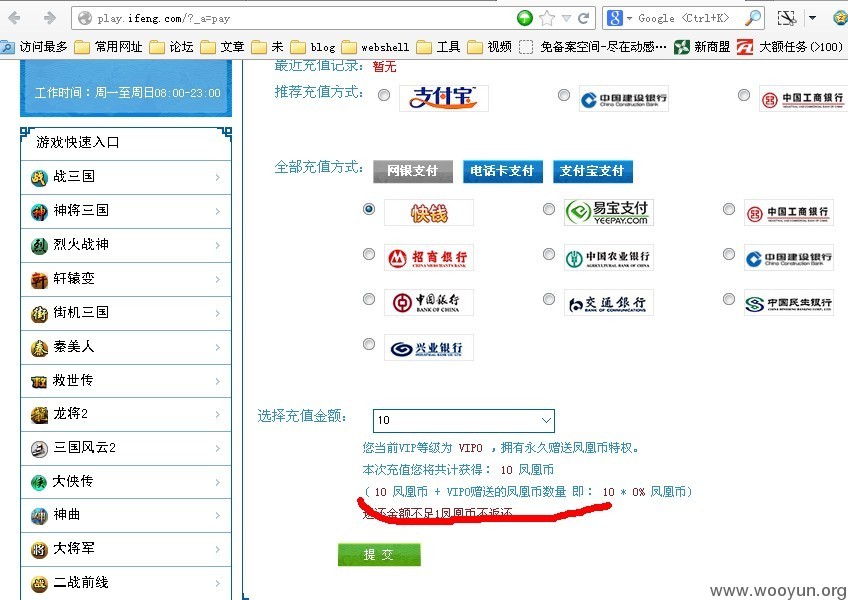848x600 pixels.
Task: Click the 游戏快速入口 panel header
Action: click(125, 143)
